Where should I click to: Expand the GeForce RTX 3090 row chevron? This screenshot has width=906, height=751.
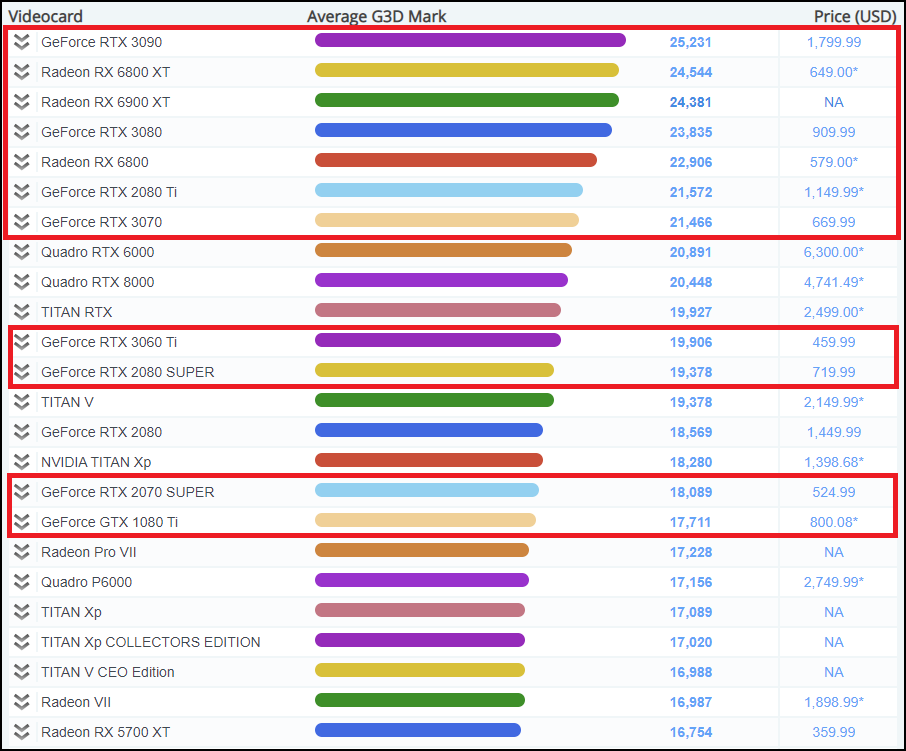(21, 42)
